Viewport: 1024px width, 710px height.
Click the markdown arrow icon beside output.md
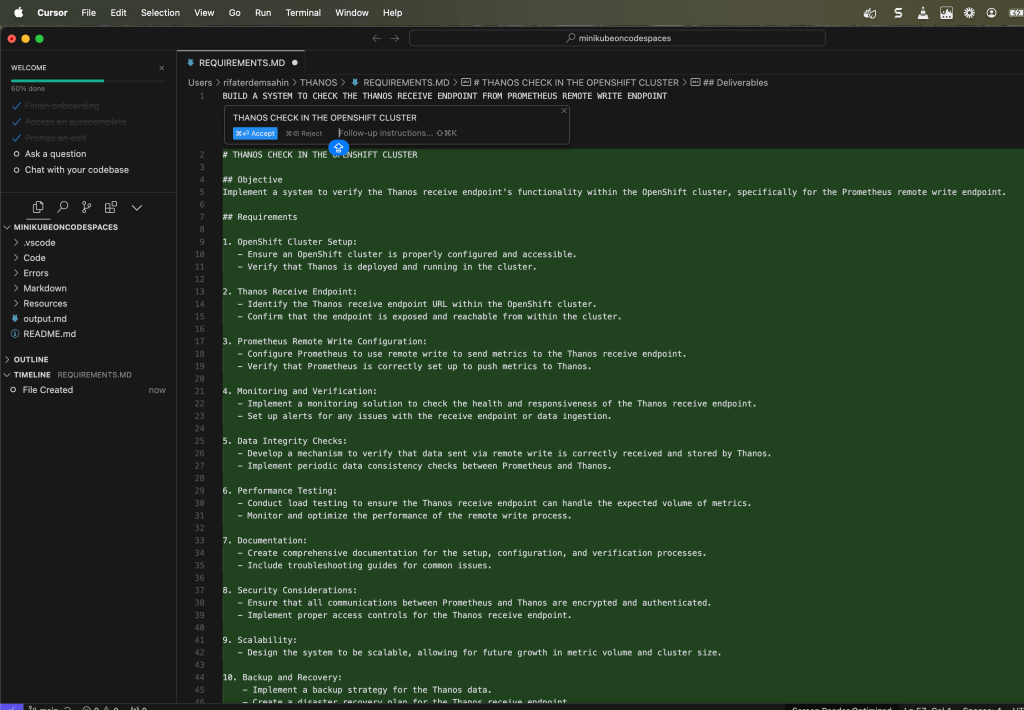15,319
